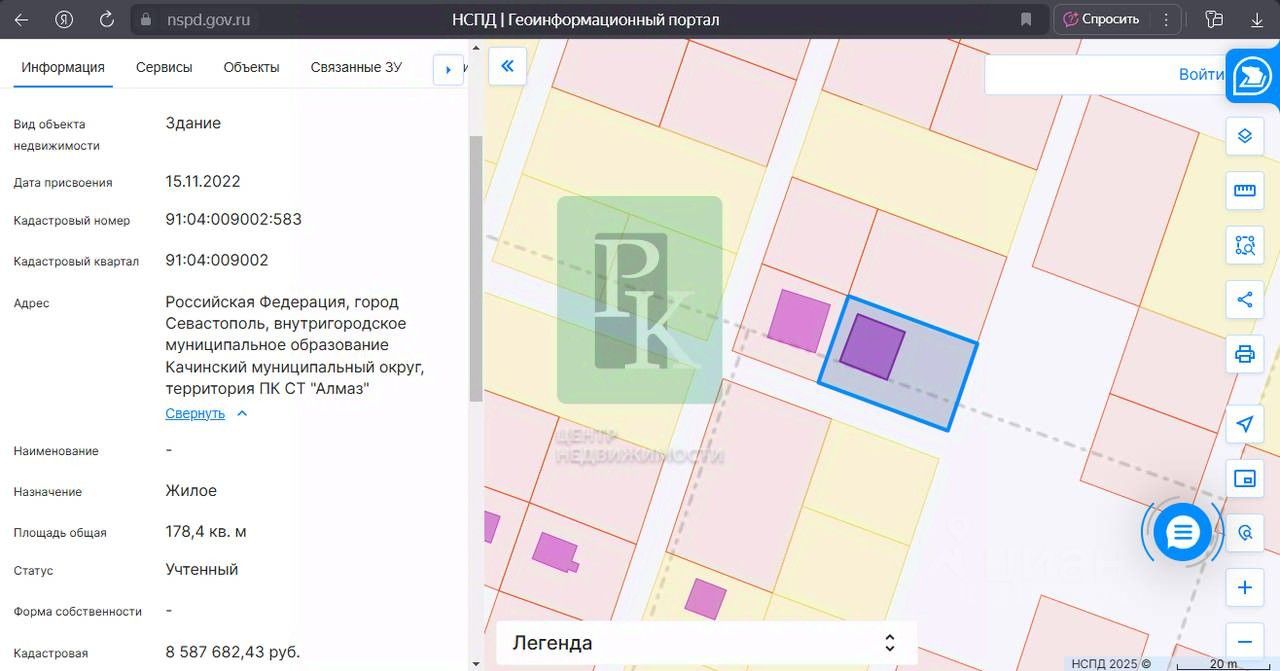Open the map layers panel
1280x671 pixels.
pos(1244,136)
